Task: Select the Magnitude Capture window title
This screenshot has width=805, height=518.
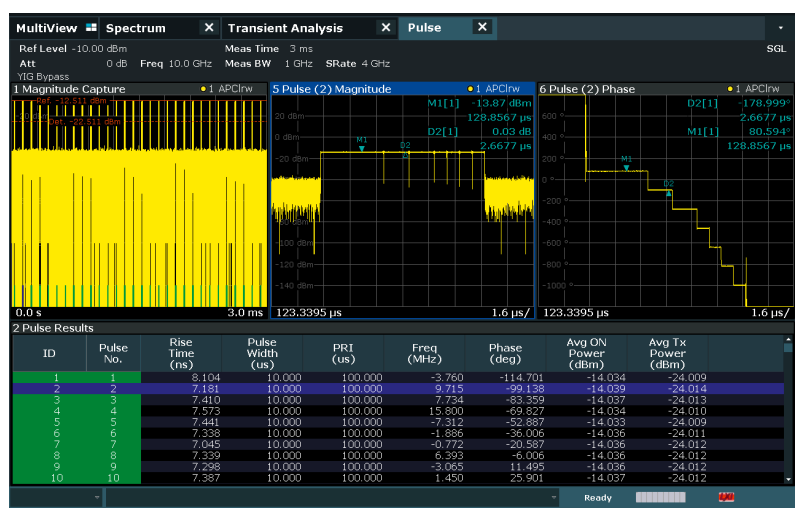Action: pos(69,89)
